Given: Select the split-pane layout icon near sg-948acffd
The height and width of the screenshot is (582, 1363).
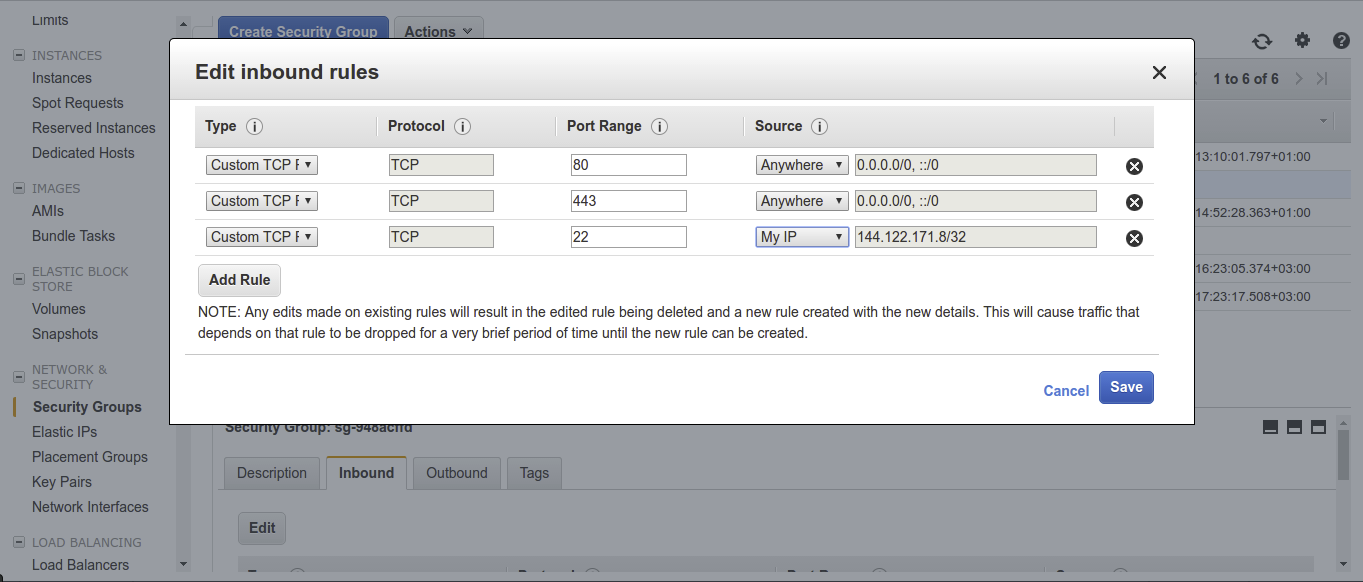Looking at the screenshot, I should tap(1294, 426).
